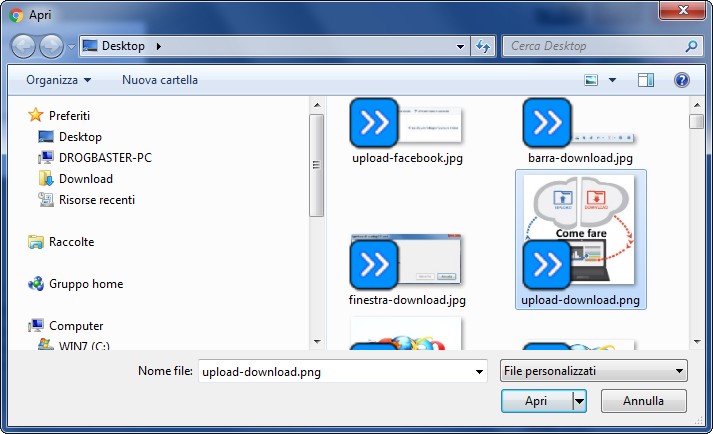
Task: Open the address bar history dropdown
Action: tap(460, 46)
